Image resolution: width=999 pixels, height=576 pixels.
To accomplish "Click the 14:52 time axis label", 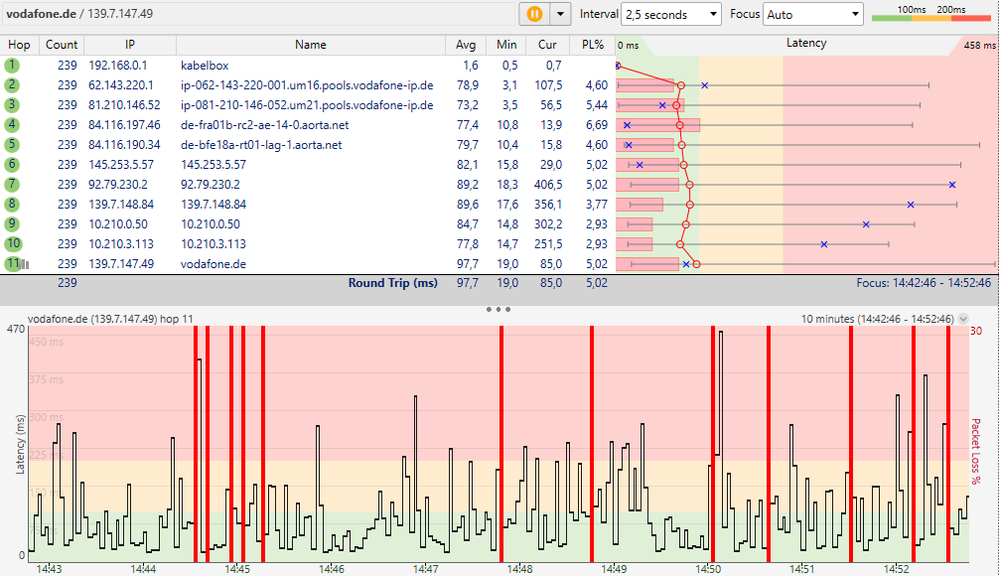I will [896, 568].
